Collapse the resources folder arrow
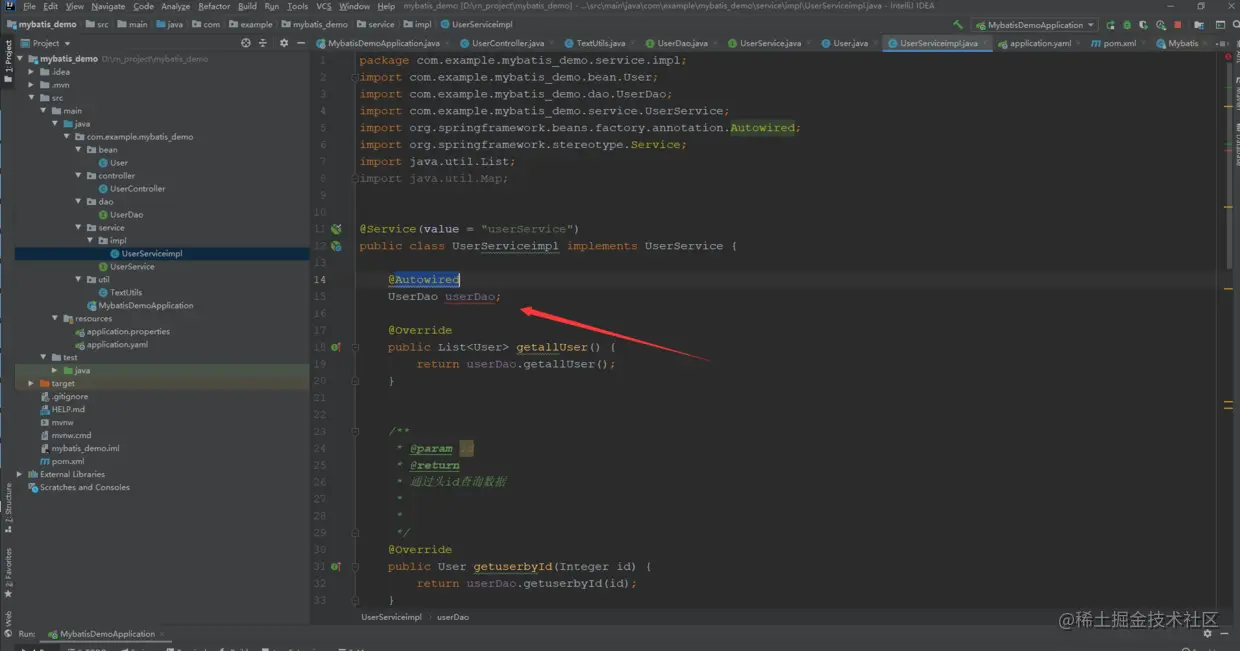Screen dimensions: 1240x651 pyautogui.click(x=56, y=318)
